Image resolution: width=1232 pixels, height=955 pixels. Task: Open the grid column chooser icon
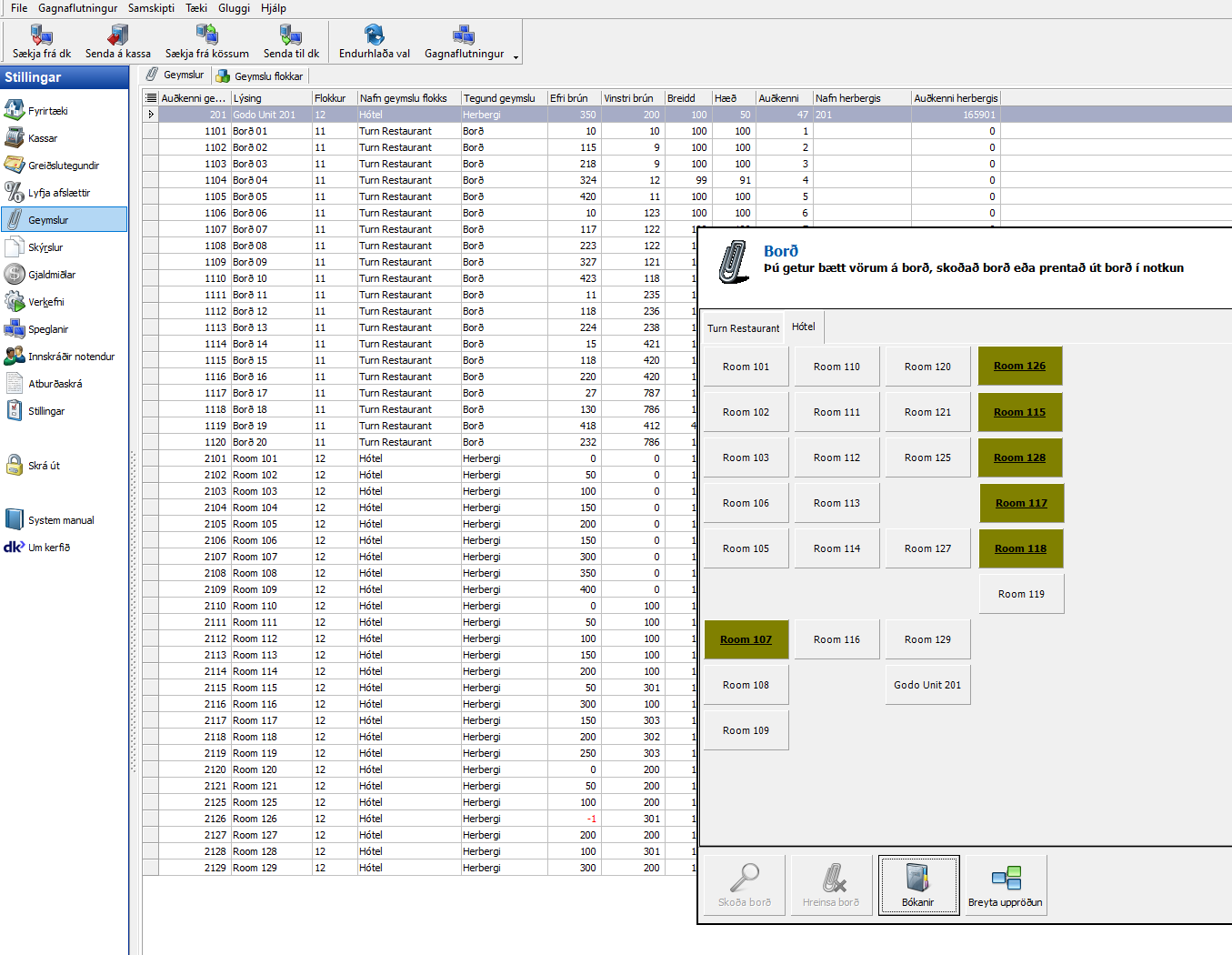pos(151,98)
